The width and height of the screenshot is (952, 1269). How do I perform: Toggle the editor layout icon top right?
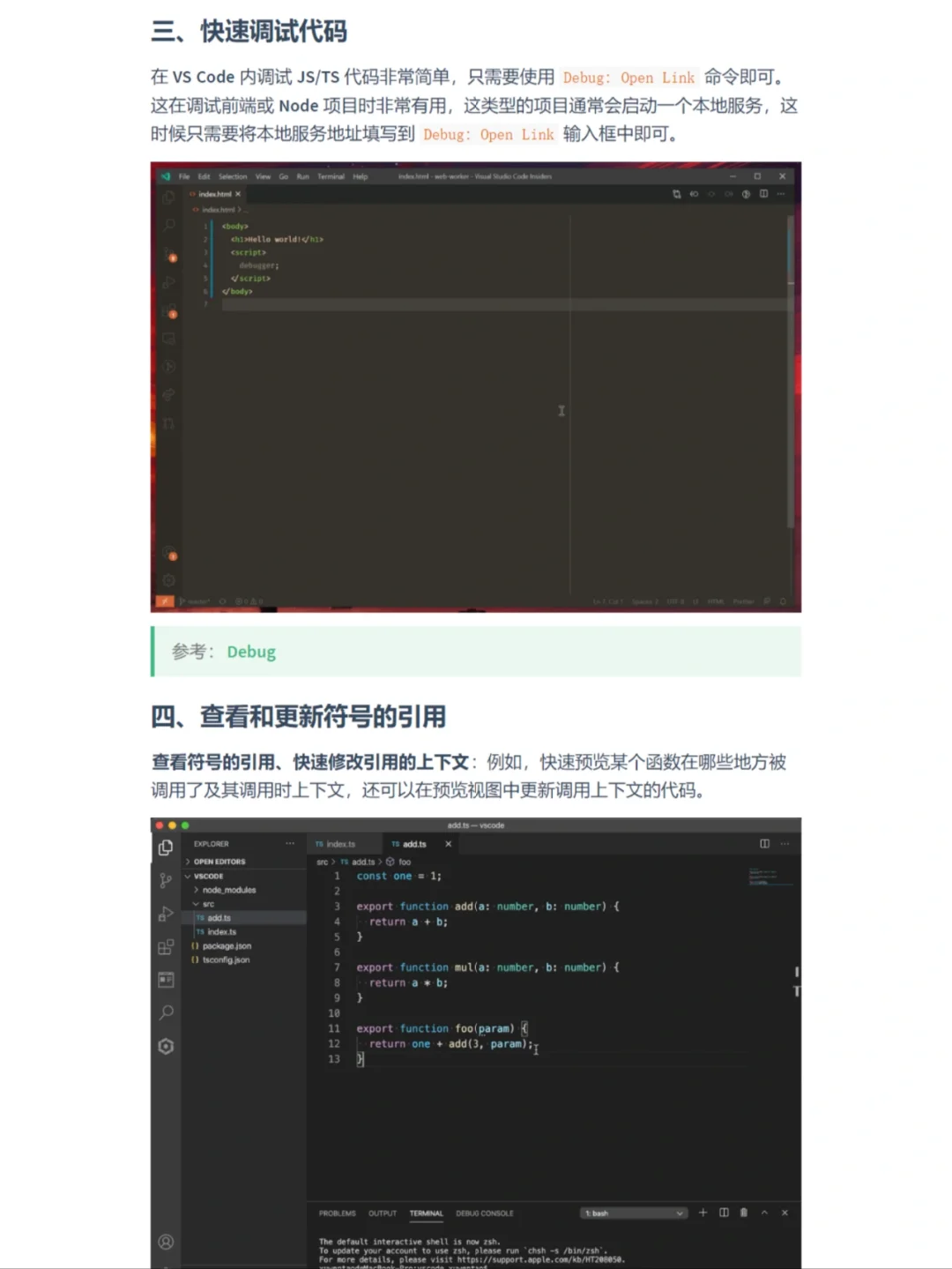pyautogui.click(x=763, y=844)
